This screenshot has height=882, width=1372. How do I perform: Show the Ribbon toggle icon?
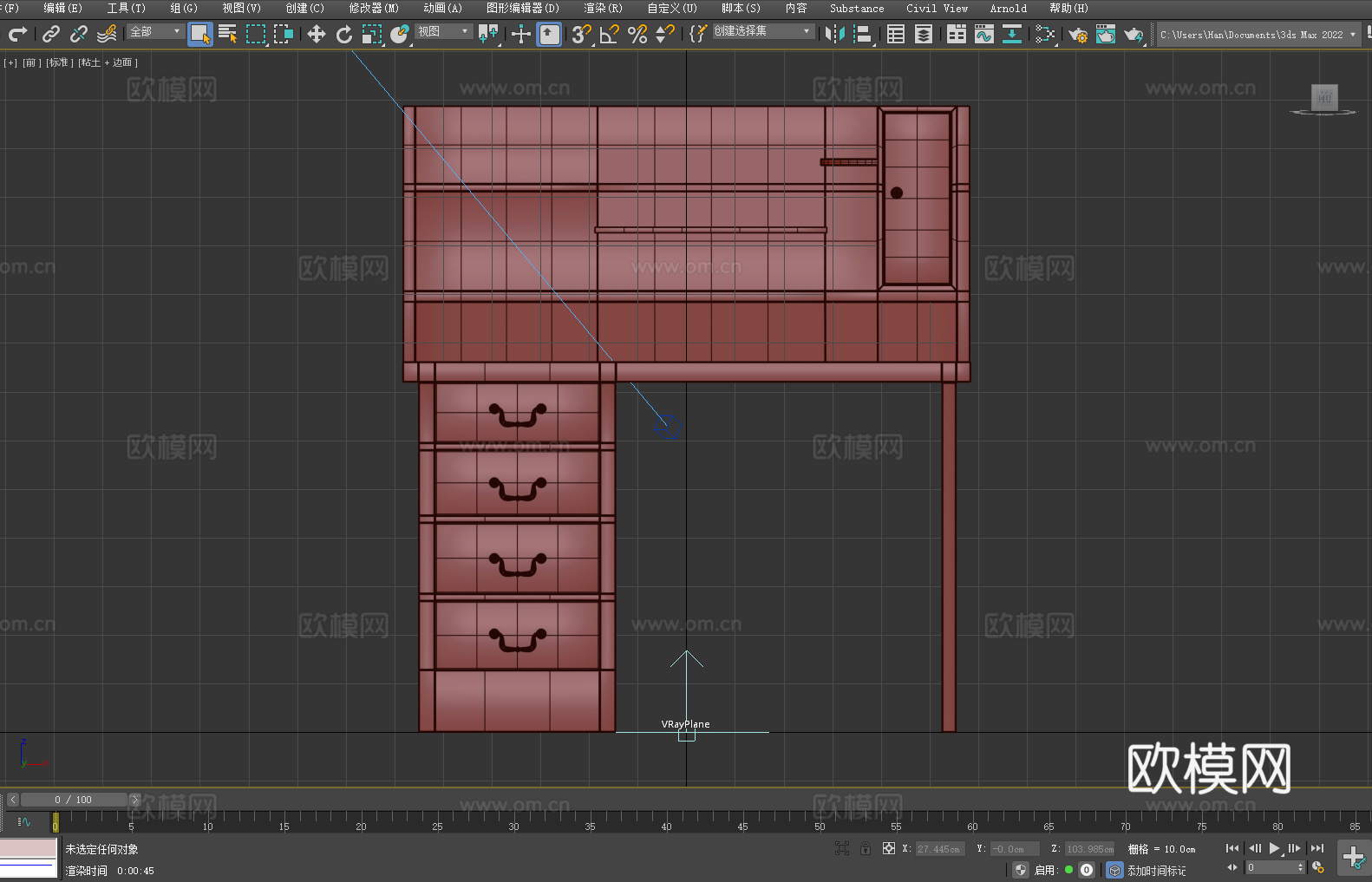pyautogui.click(x=957, y=34)
